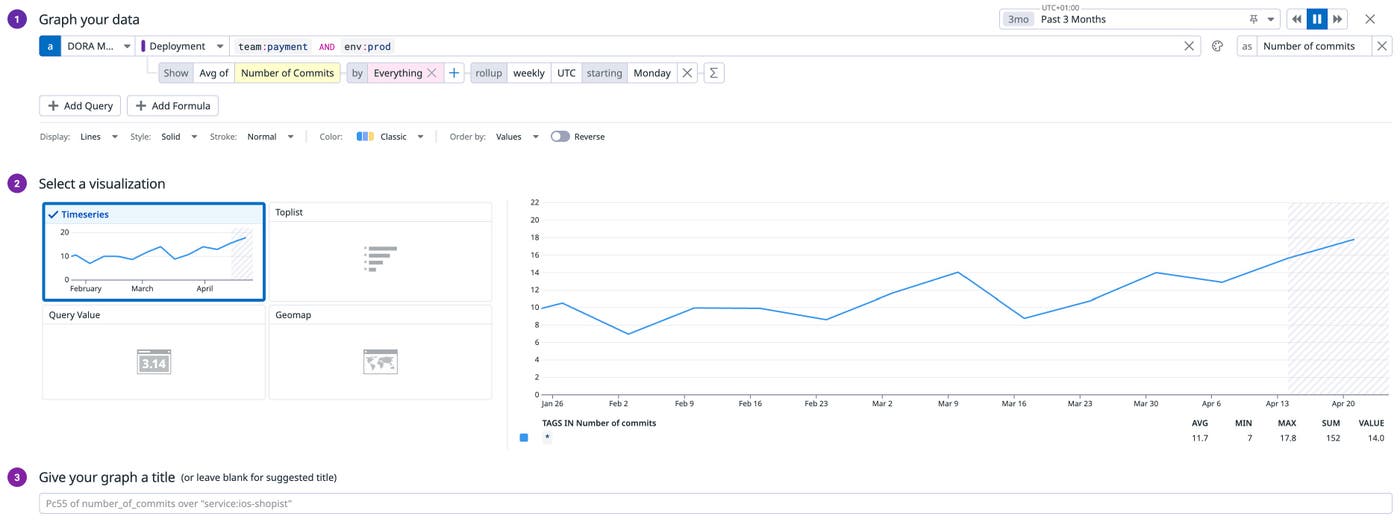Select the Toplist visualization
Image resolution: width=1400 pixels, height=525 pixels.
[x=380, y=252]
